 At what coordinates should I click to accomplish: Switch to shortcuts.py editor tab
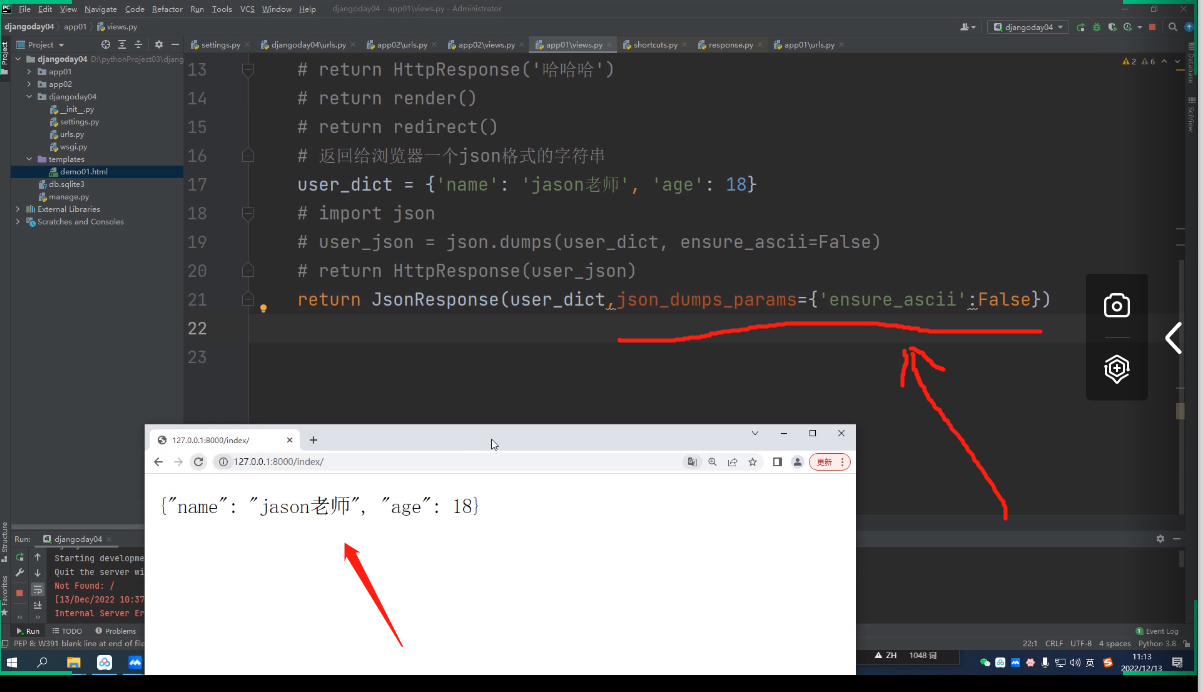(x=655, y=45)
